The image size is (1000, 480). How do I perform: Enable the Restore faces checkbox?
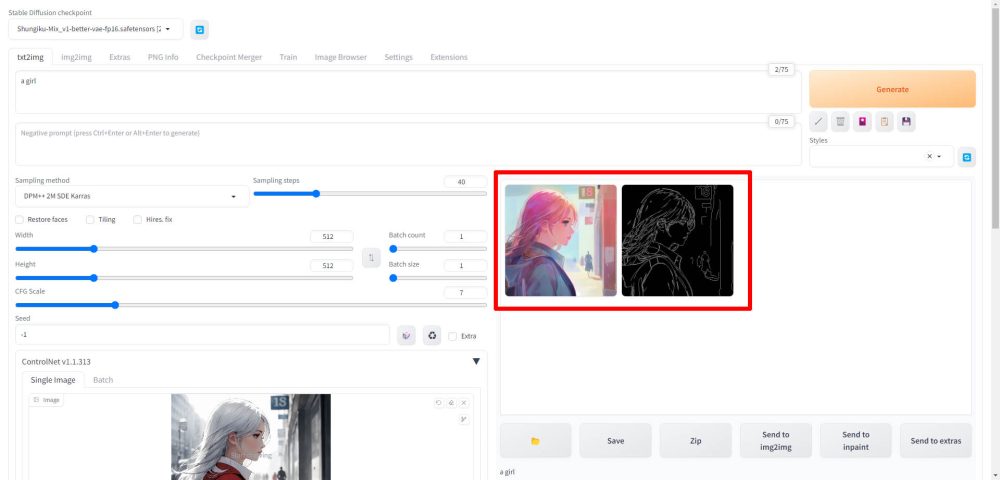tap(20, 219)
